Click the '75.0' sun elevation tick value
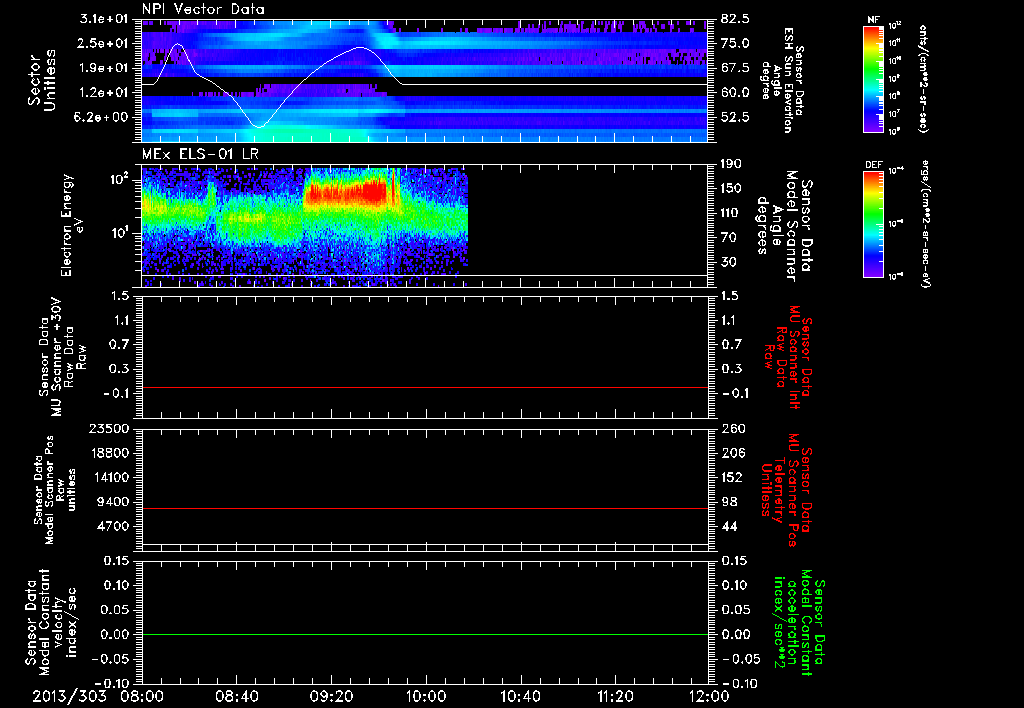1024x708 pixels. 735,43
